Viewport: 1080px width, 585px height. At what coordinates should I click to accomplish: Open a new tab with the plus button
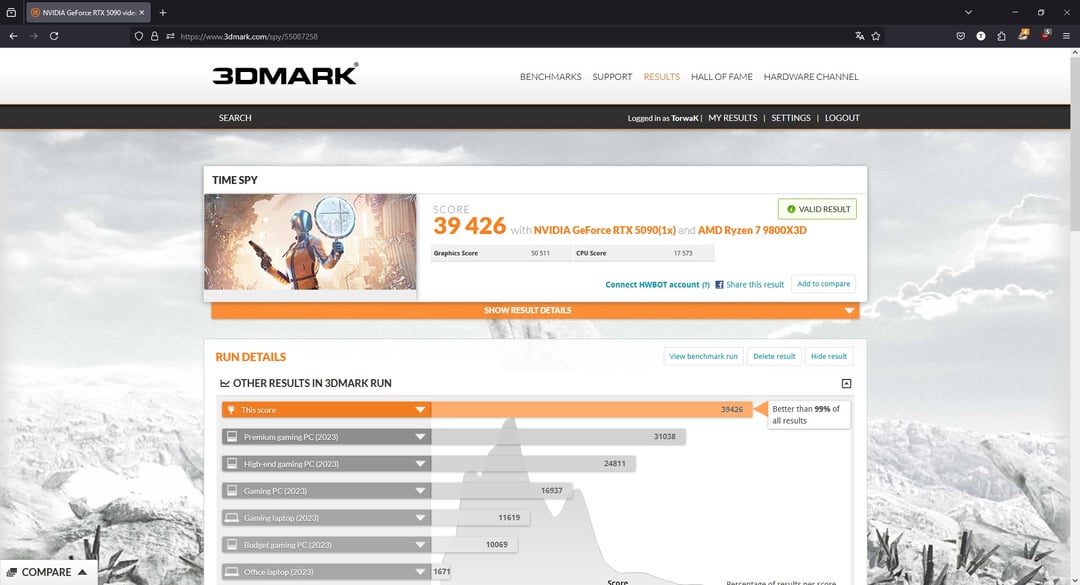click(163, 12)
